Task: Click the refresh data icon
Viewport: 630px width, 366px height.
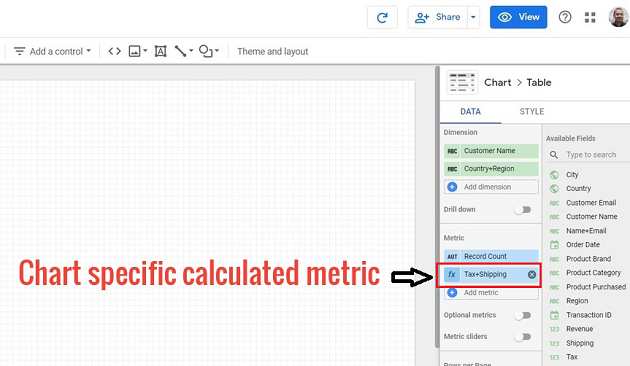Action: tap(382, 17)
